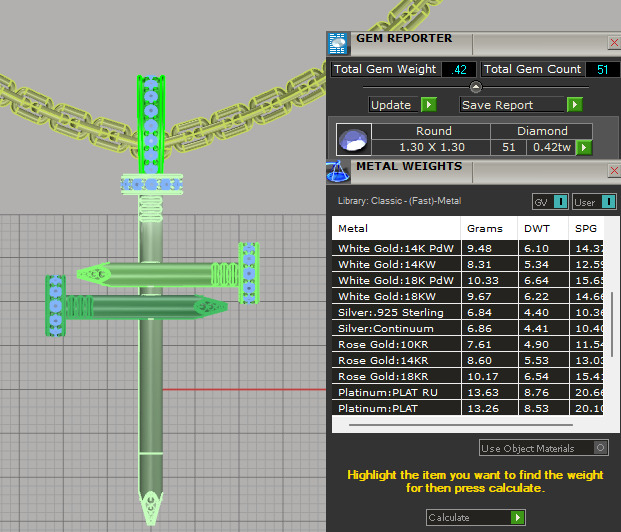Select the White Gold:14KW row
Image resolution: width=621 pixels, height=532 pixels.
[x=468, y=264]
